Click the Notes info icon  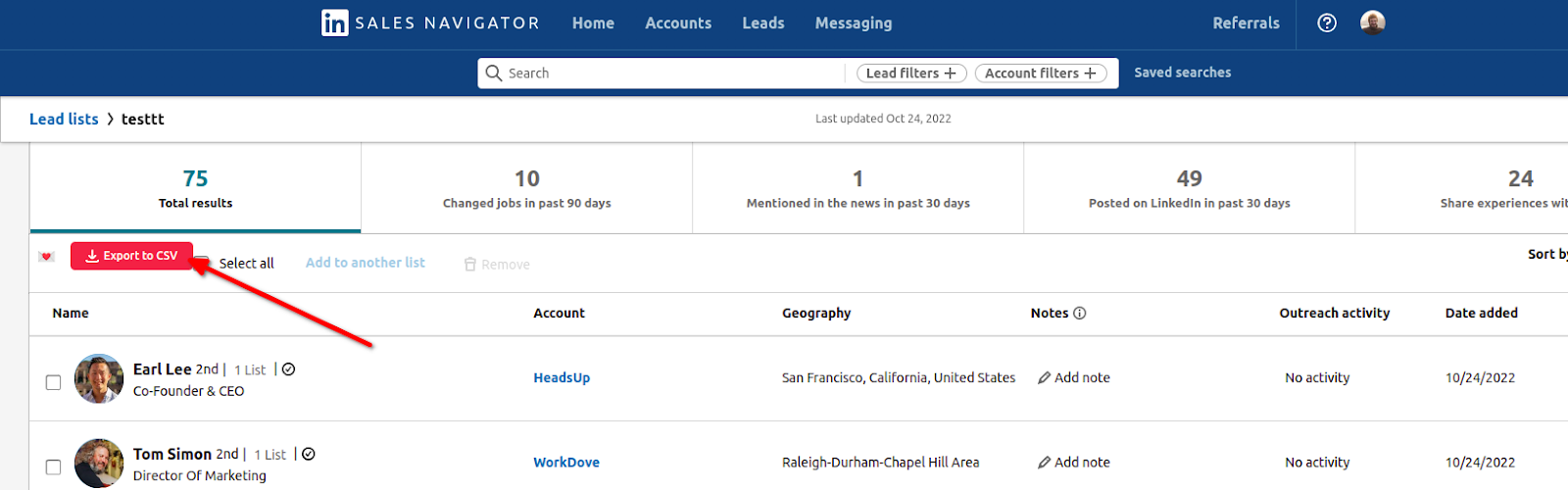[x=1080, y=314]
